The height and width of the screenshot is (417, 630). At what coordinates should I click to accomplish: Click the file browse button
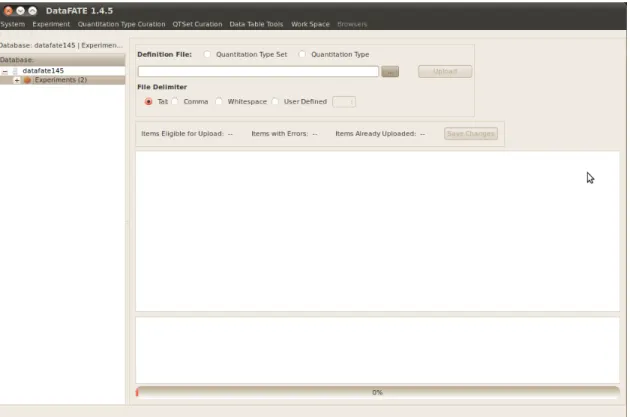390,72
